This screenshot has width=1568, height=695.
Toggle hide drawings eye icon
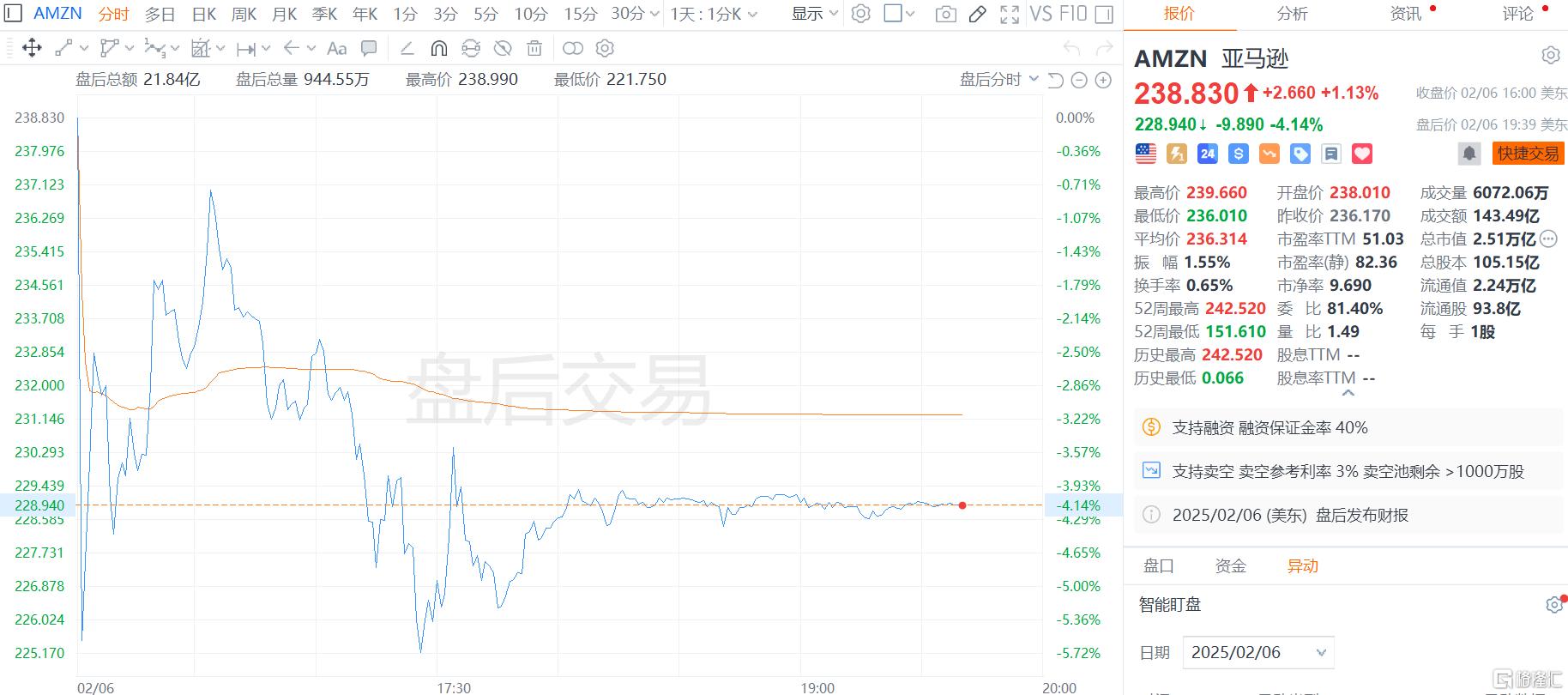click(503, 48)
